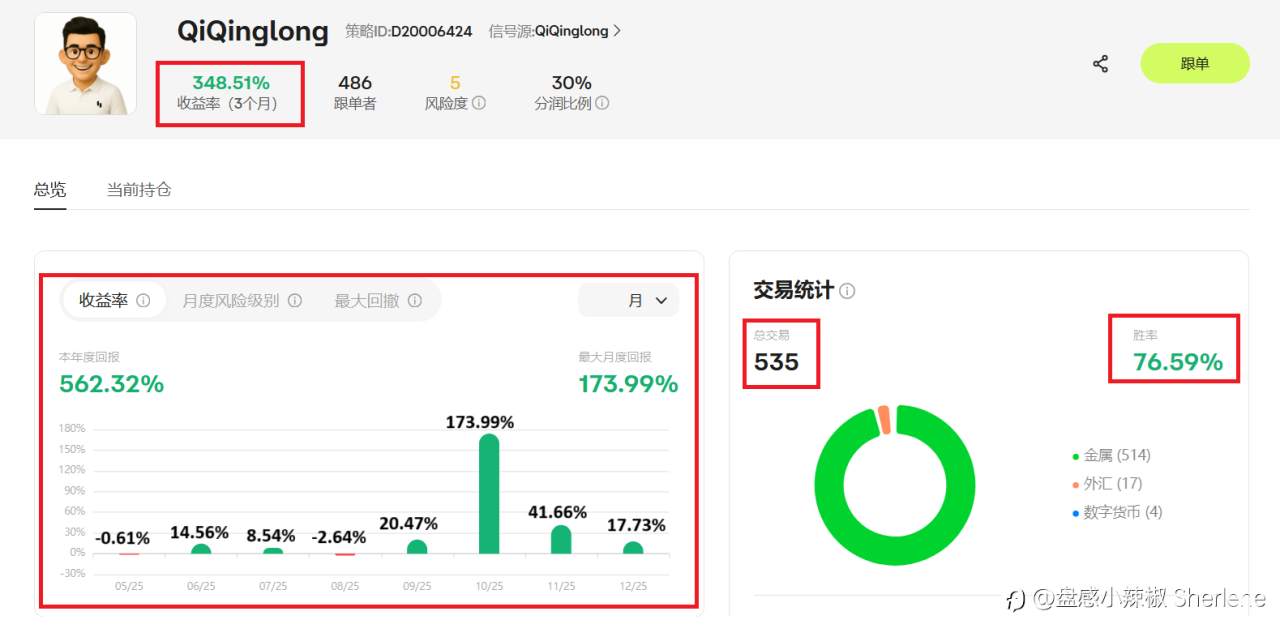
Task: Click the 05/25 axis label
Action: click(129, 585)
